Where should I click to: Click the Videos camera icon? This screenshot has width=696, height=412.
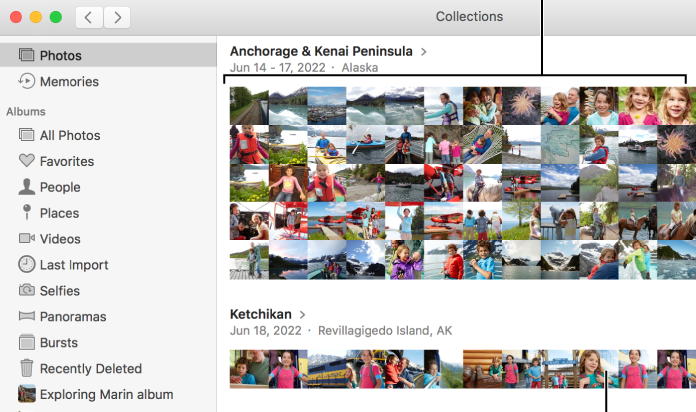click(27, 238)
